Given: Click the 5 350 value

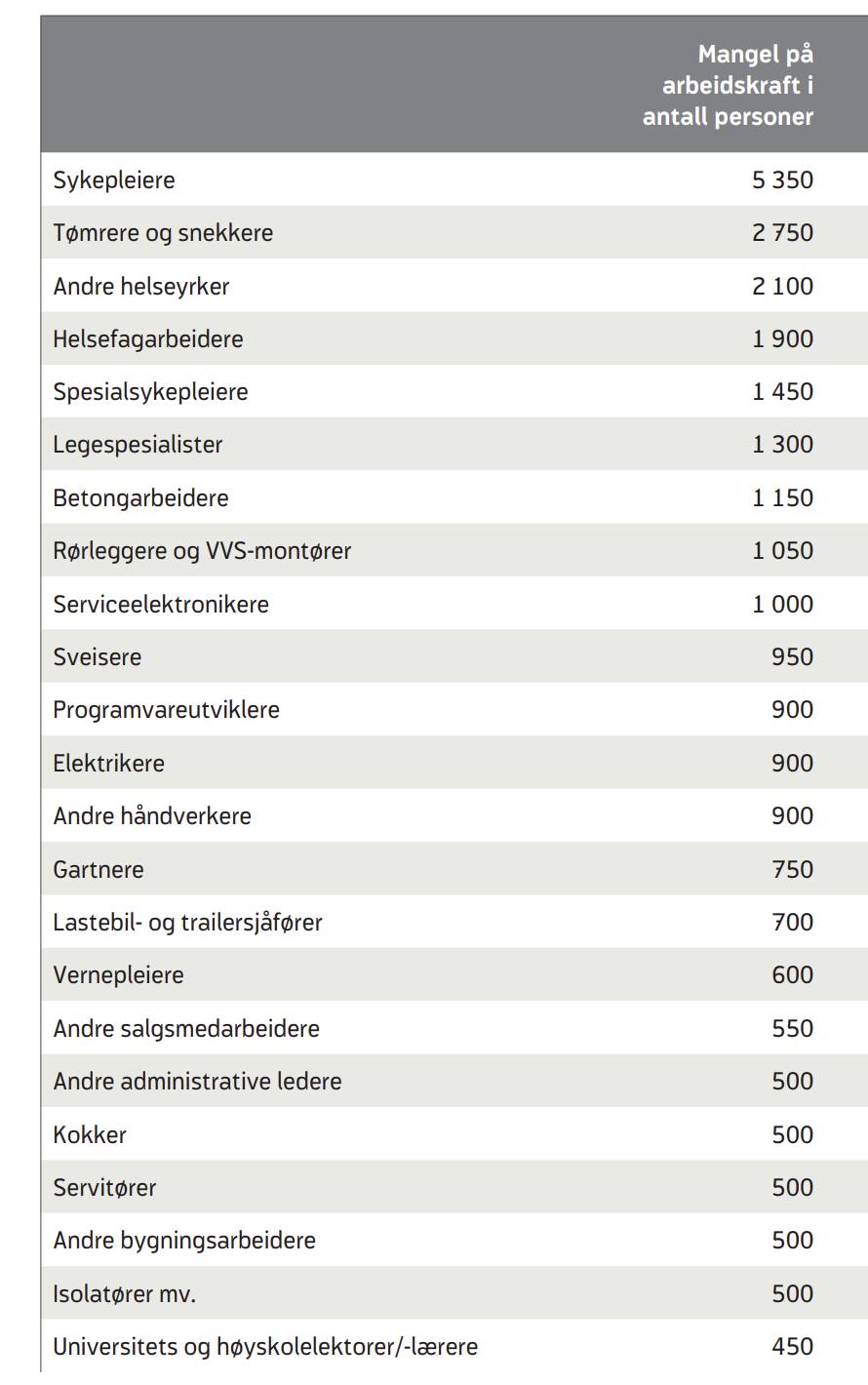Looking at the screenshot, I should (x=782, y=180).
